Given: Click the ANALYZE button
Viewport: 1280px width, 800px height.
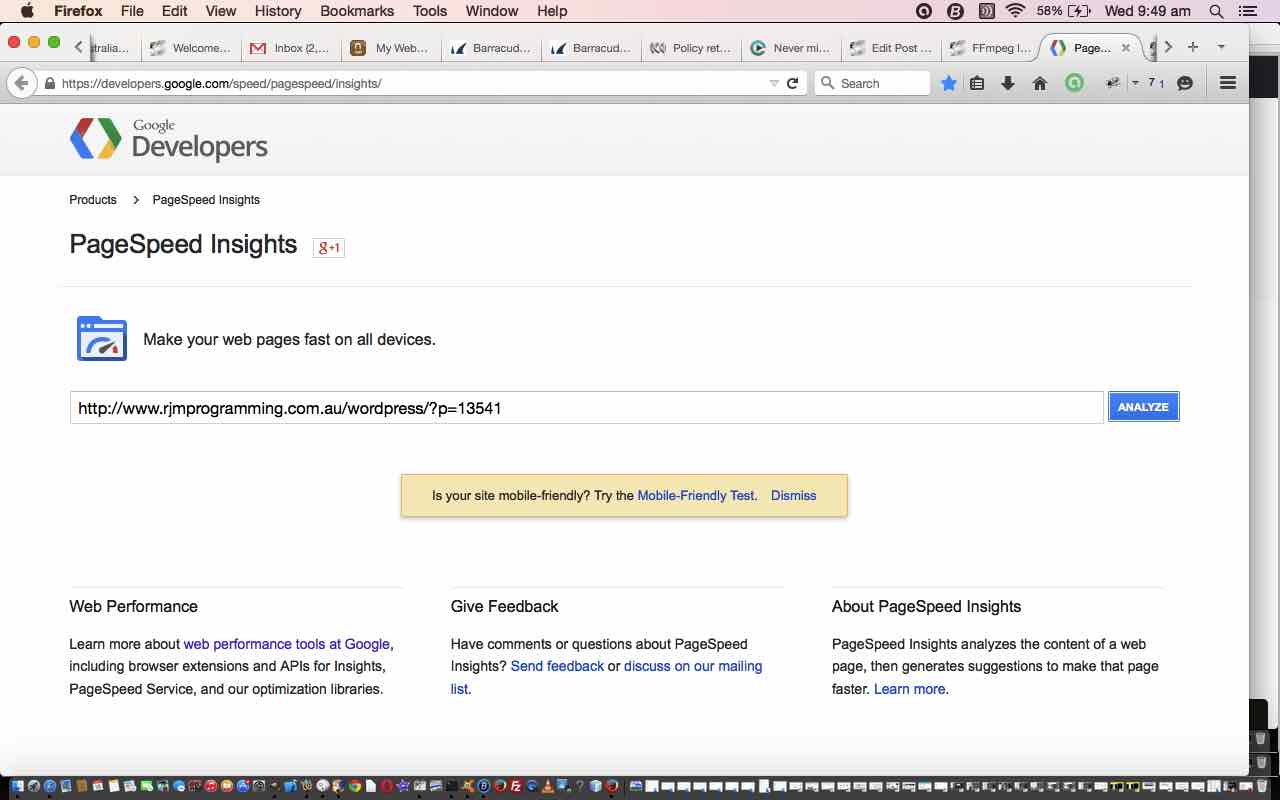Looking at the screenshot, I should pos(1143,407).
